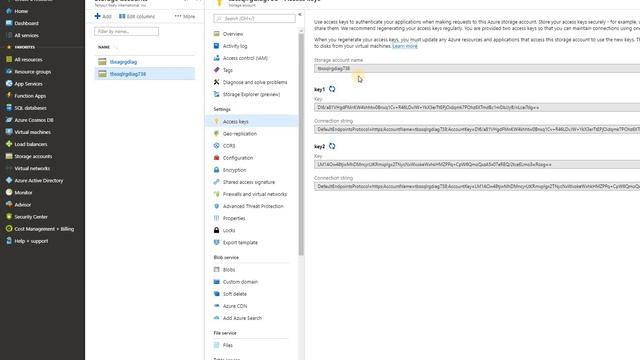Open Shared access signature
640x360 pixels.
(x=249, y=182)
